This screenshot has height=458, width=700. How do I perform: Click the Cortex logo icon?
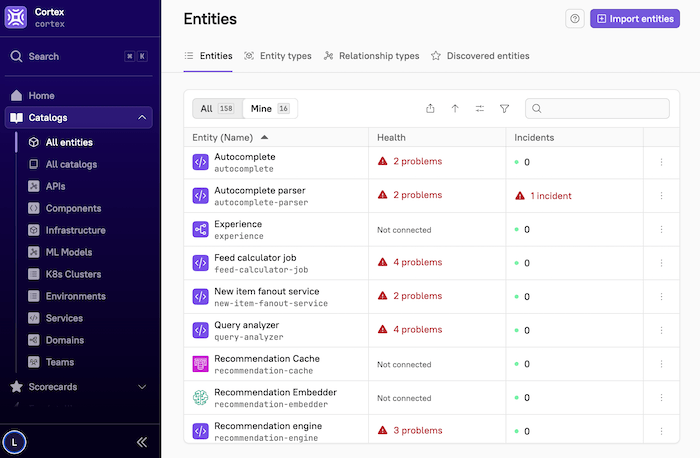[x=16, y=17]
